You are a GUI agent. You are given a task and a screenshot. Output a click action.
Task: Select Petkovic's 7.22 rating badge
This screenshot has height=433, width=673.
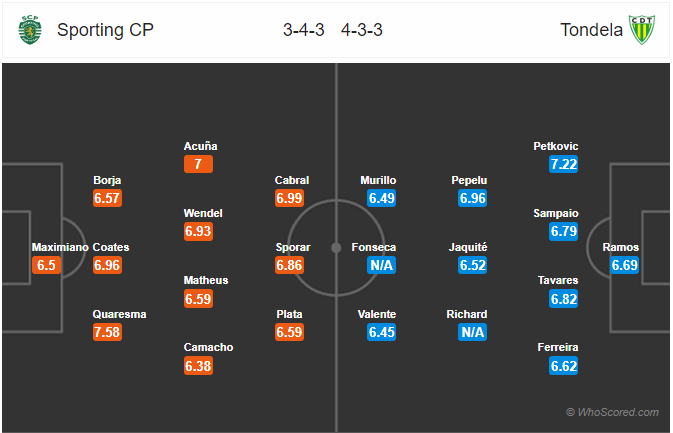(564, 164)
